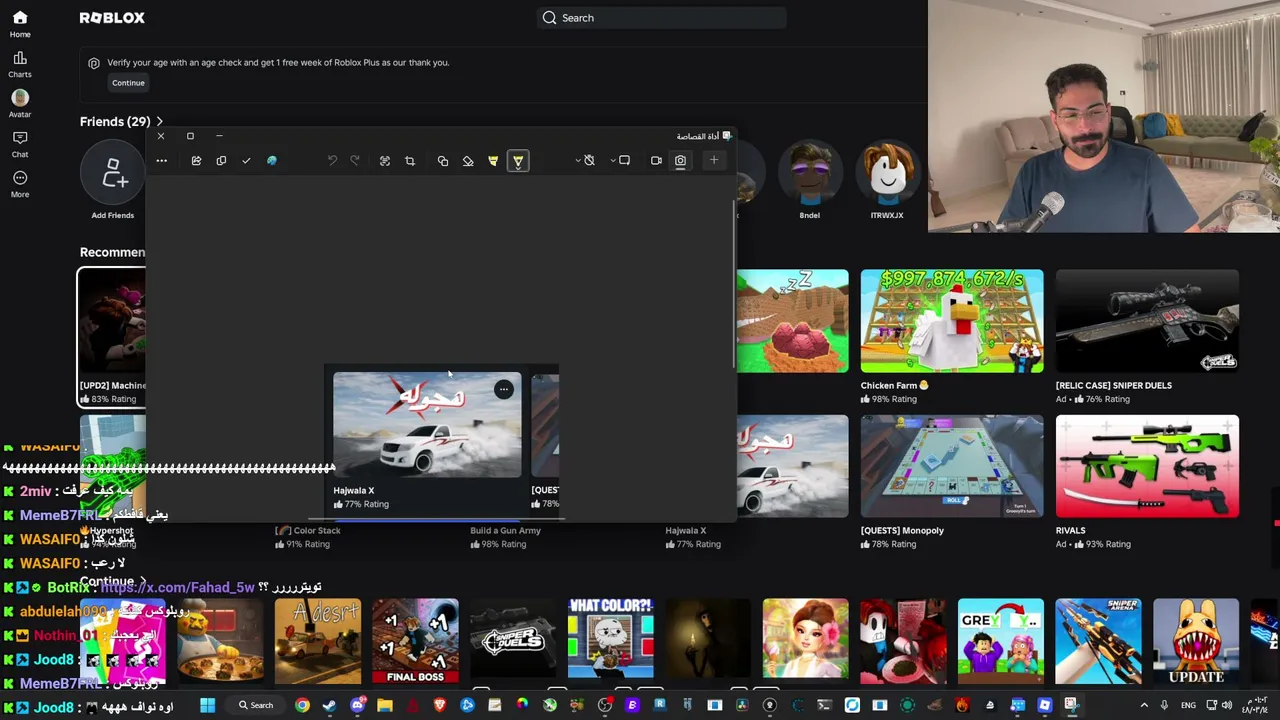Viewport: 1280px width, 720px height.
Task: Select the Text actions scan icon in Snipping Tool
Action: pos(385,161)
